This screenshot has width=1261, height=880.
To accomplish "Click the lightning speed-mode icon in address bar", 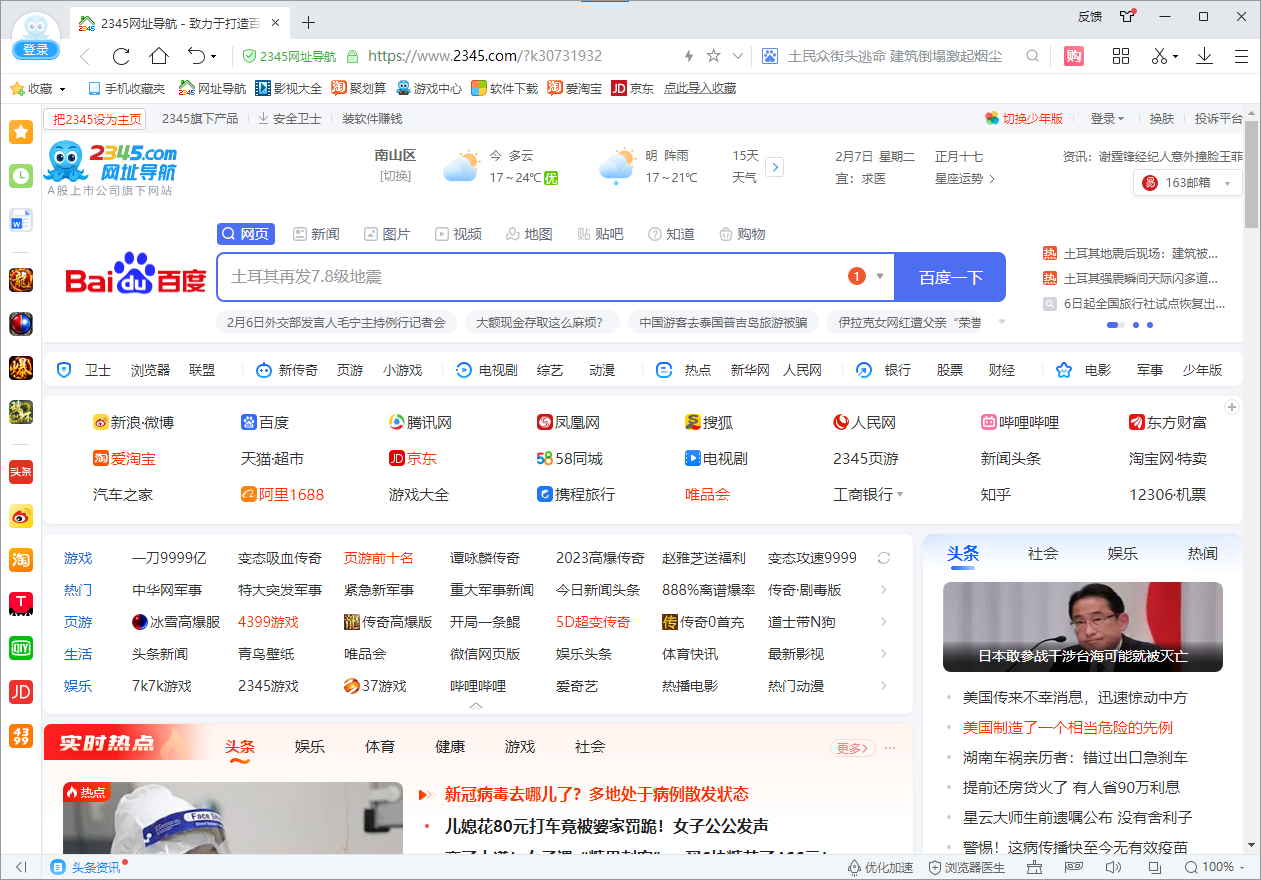I will (688, 56).
